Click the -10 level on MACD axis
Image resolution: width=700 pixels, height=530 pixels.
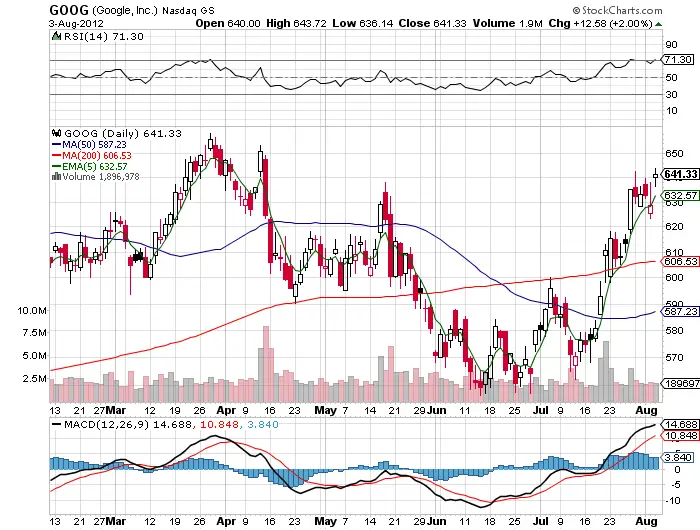[x=674, y=501]
